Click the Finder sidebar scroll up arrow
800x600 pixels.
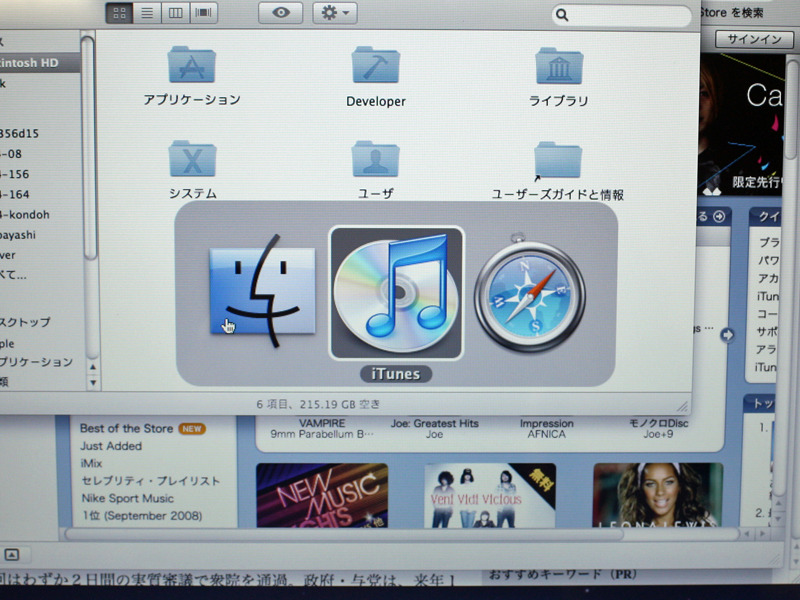(93, 367)
